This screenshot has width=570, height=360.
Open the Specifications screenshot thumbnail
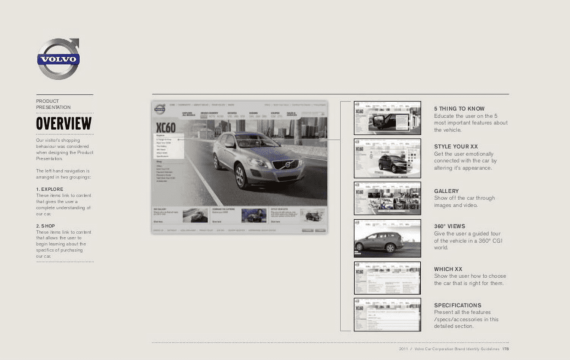pos(387,315)
